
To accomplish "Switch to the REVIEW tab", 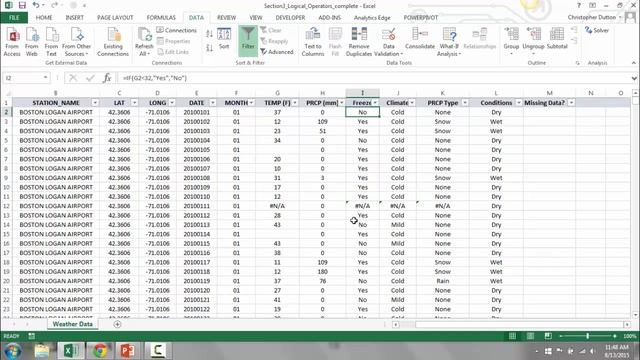I will (227, 18).
